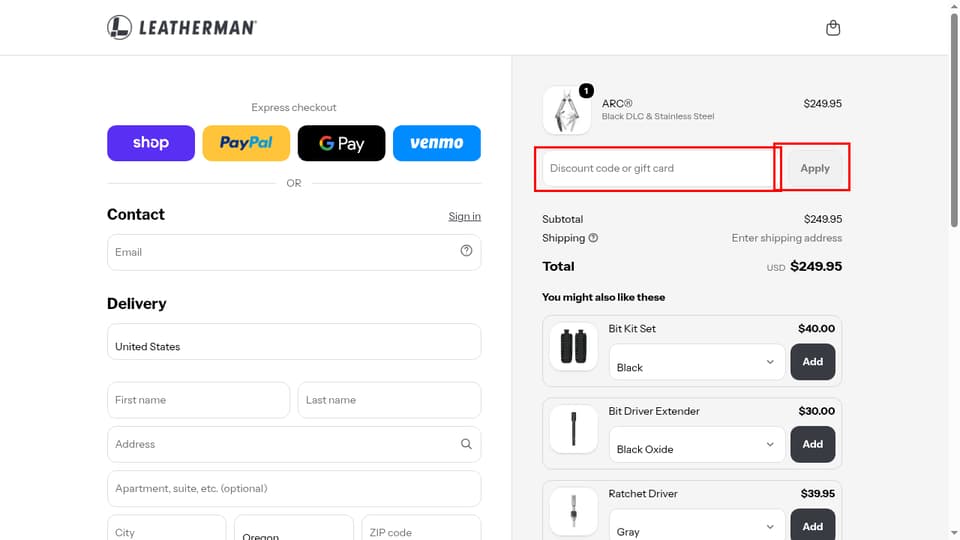Viewport: 960px width, 540px height.
Task: Click the 'Black DLC & Stainless Steel' text
Action: [658, 116]
